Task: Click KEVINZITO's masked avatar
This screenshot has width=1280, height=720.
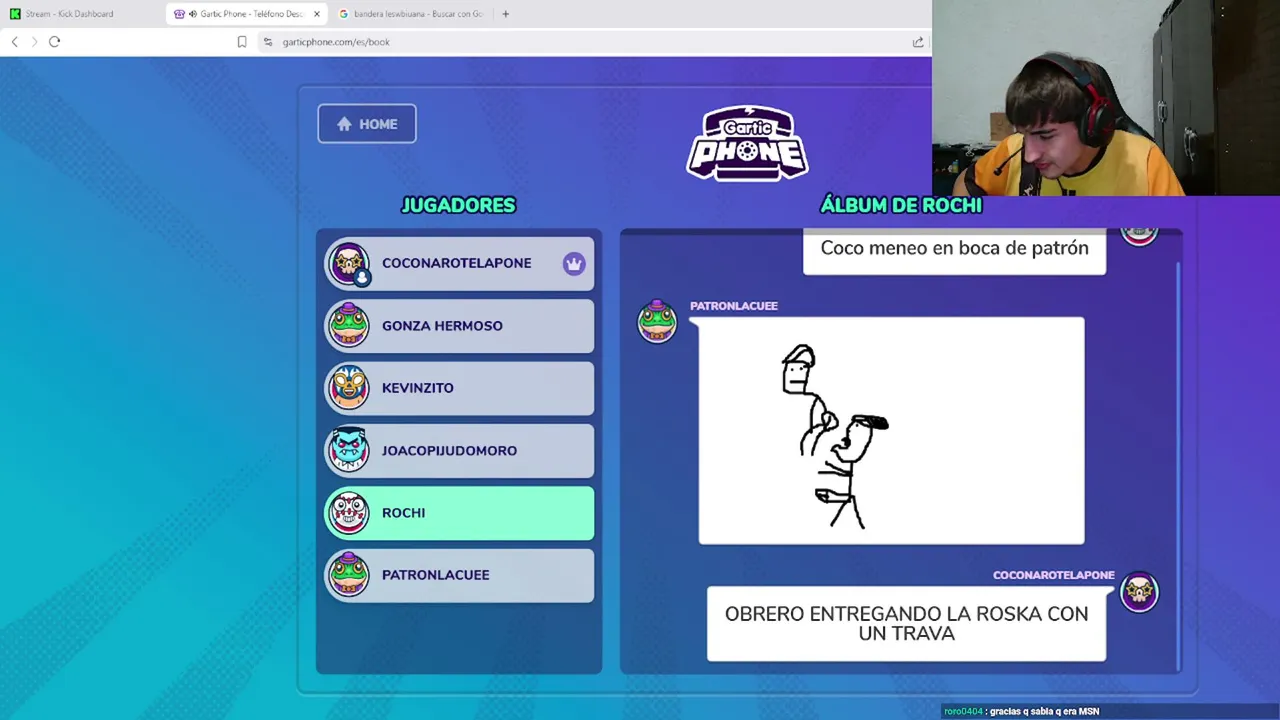Action: (x=349, y=388)
